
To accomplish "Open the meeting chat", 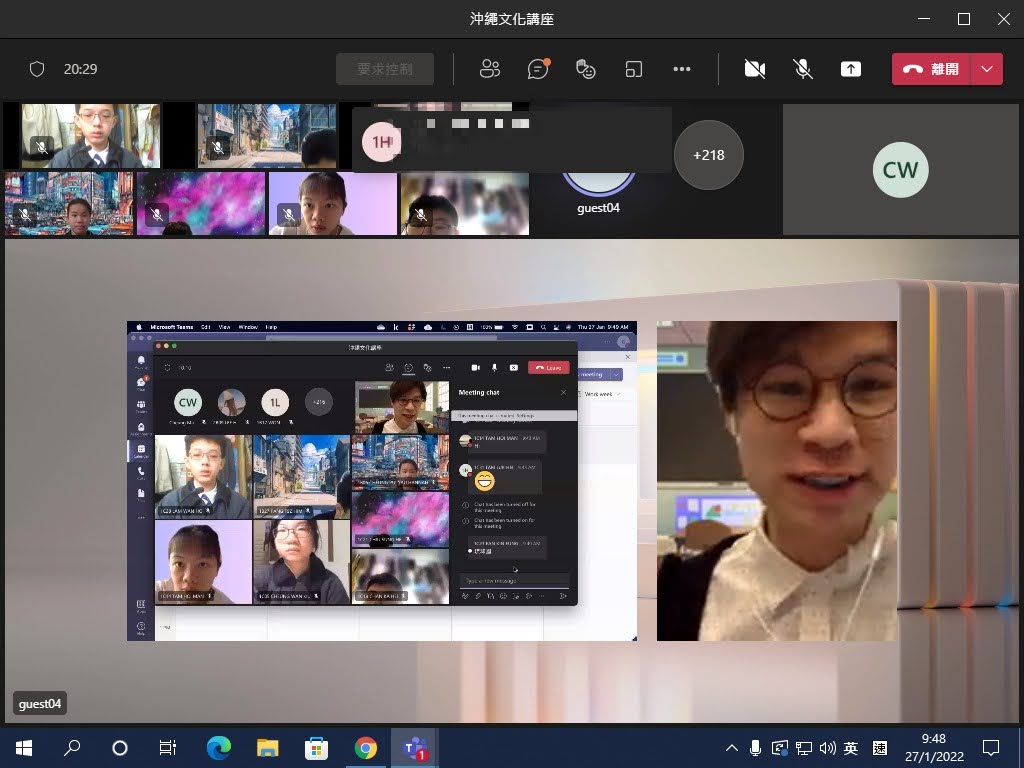I will click(539, 69).
